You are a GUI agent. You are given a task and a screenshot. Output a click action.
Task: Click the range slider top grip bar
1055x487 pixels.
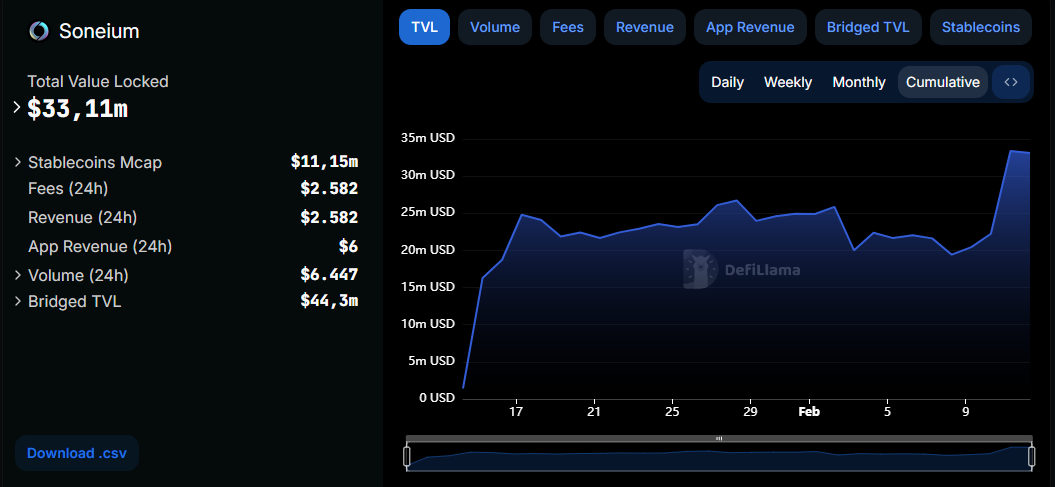tap(719, 439)
